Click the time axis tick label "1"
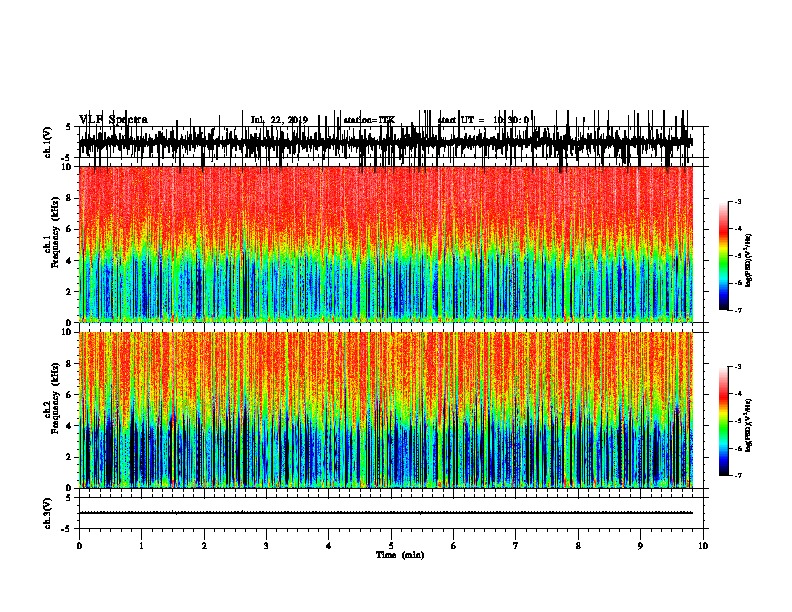The width and height of the screenshot is (792, 612). point(141,546)
